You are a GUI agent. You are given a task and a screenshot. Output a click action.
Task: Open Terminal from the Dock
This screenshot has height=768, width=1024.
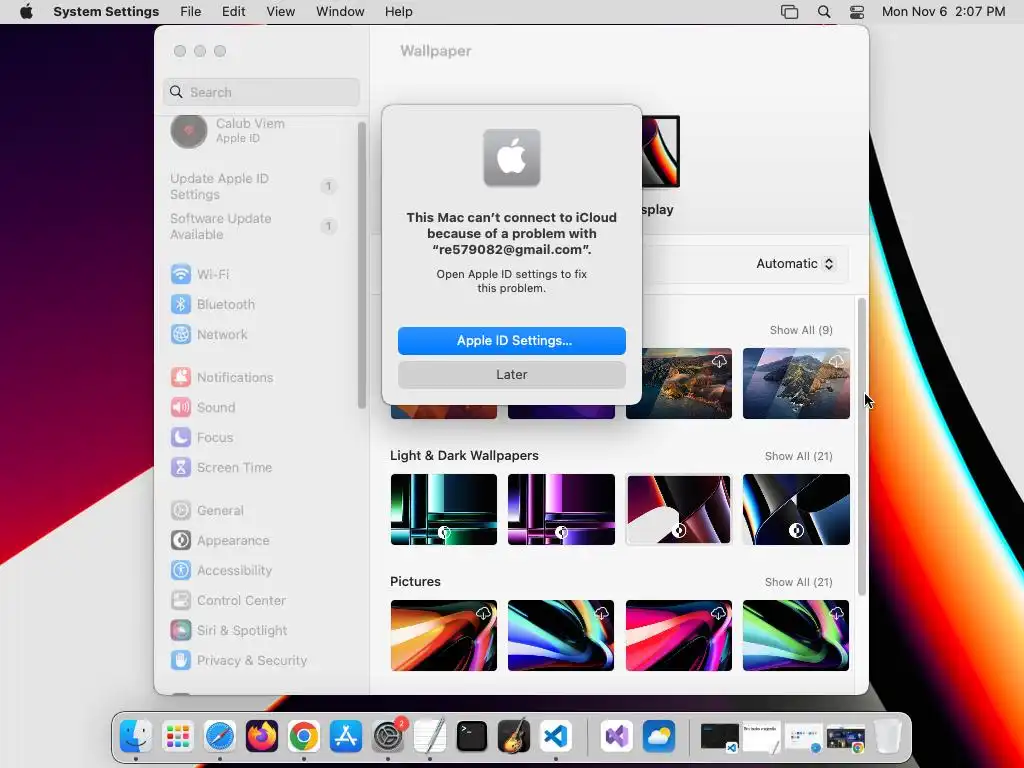tap(472, 737)
